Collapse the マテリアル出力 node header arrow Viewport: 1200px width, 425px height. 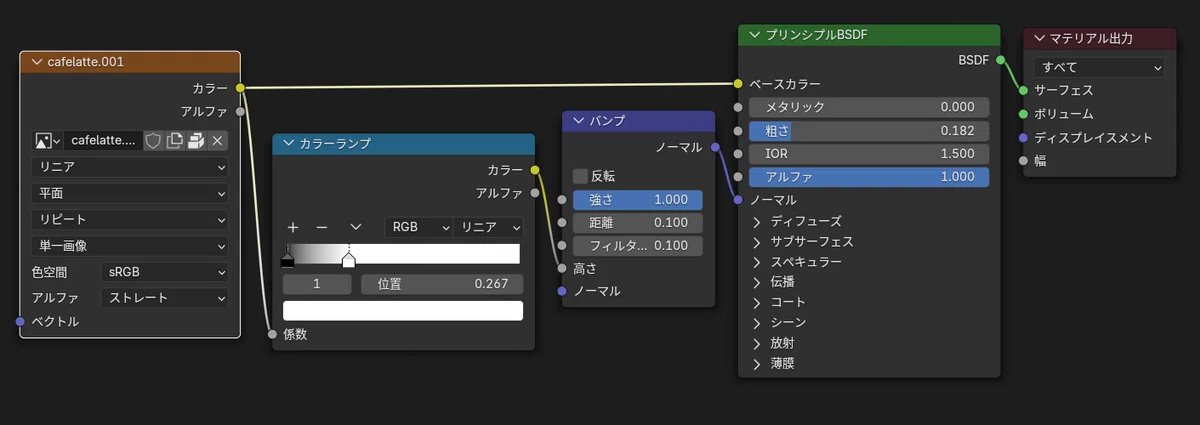1039,38
